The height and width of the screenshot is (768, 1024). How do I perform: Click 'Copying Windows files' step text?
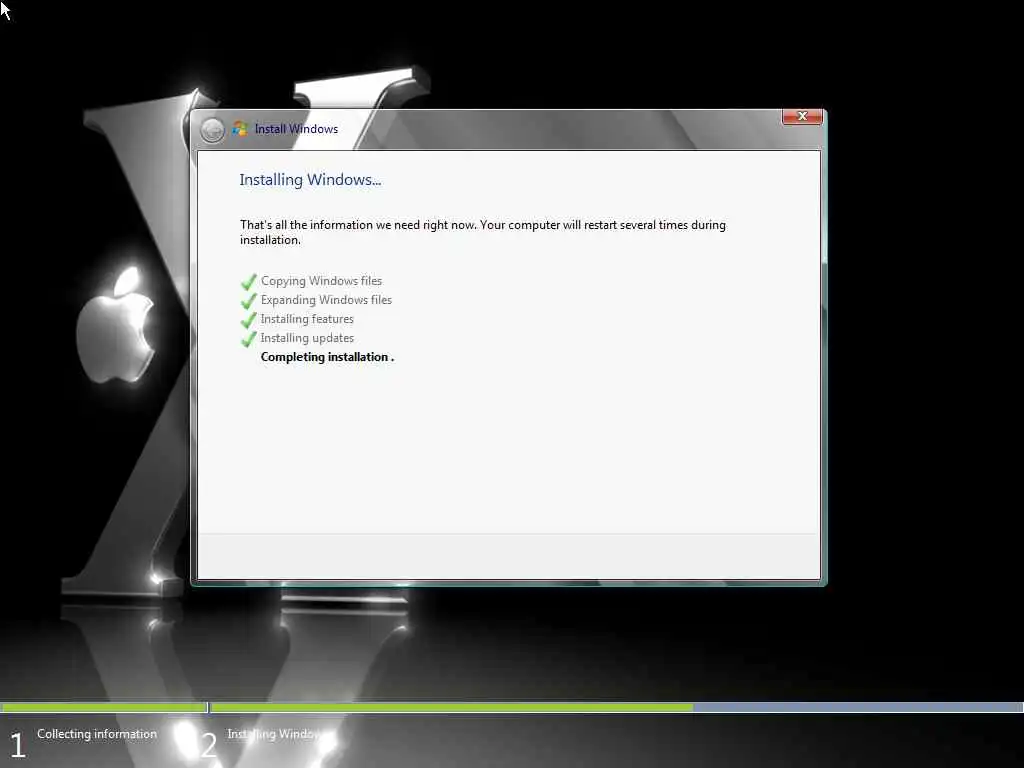tap(321, 281)
